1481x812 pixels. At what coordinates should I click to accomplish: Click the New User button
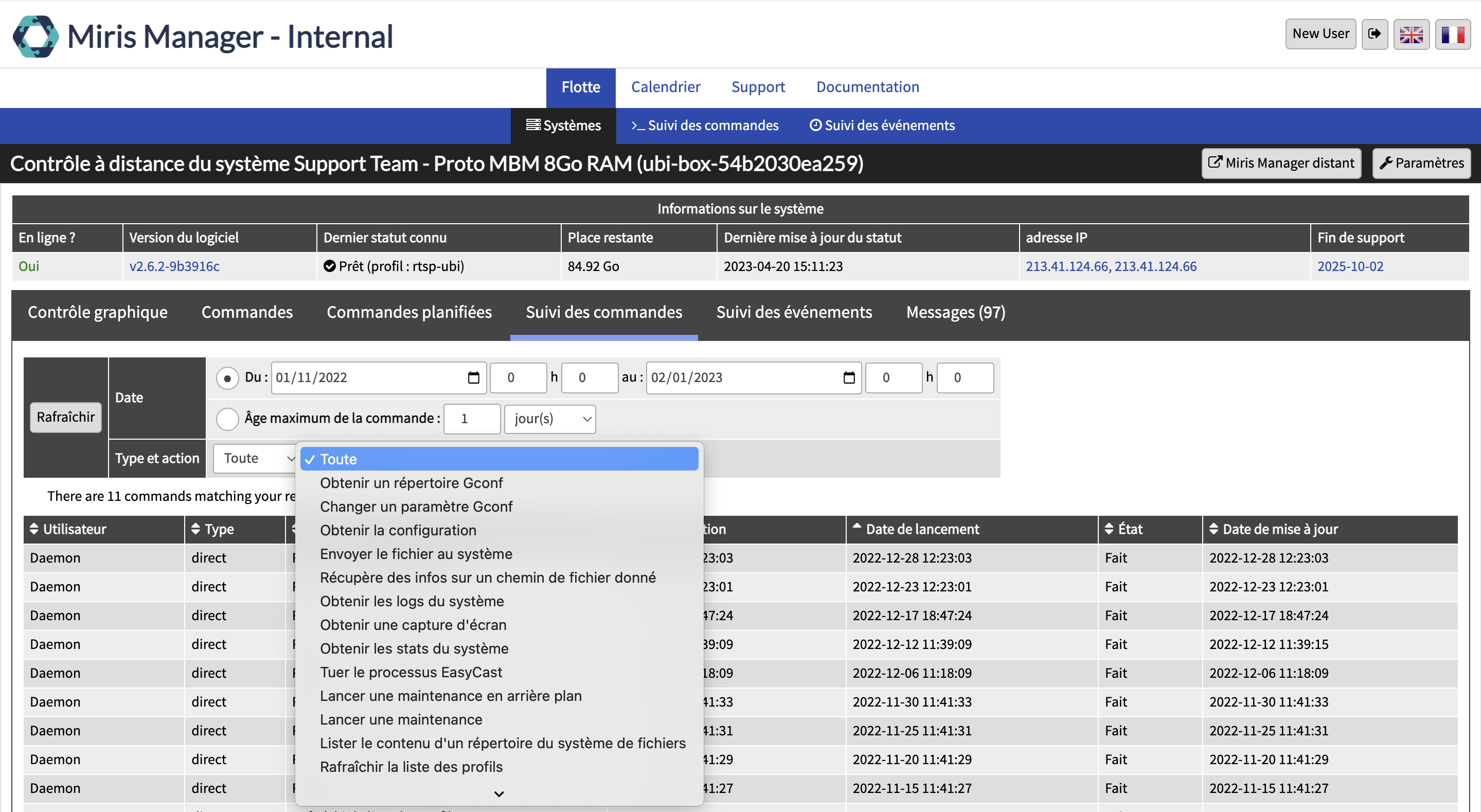1321,34
